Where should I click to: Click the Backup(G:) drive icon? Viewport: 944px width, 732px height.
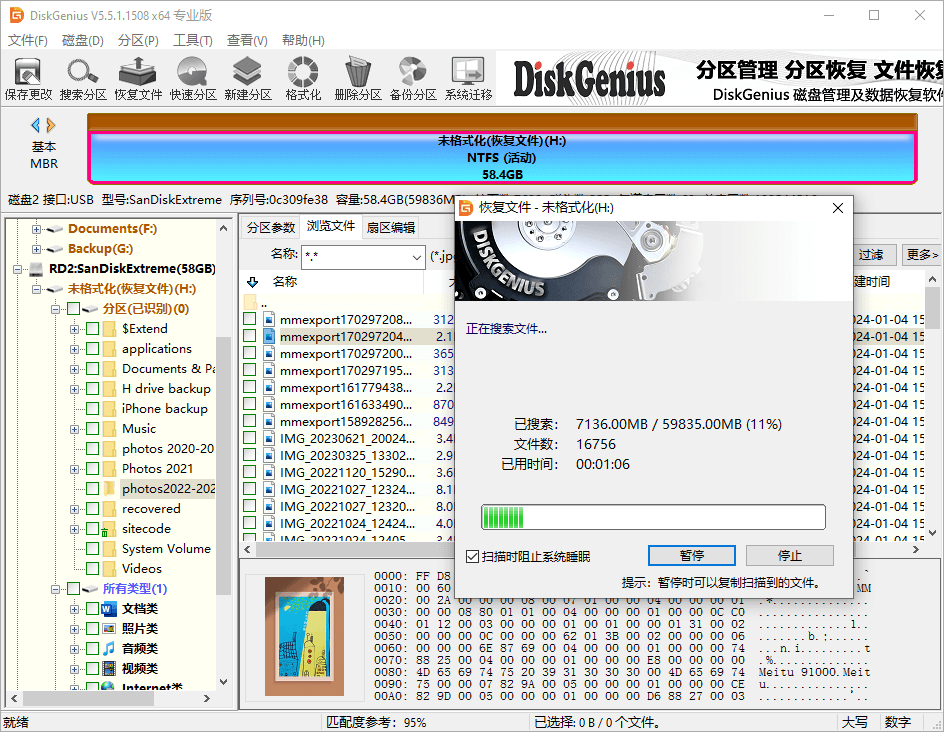(55, 249)
